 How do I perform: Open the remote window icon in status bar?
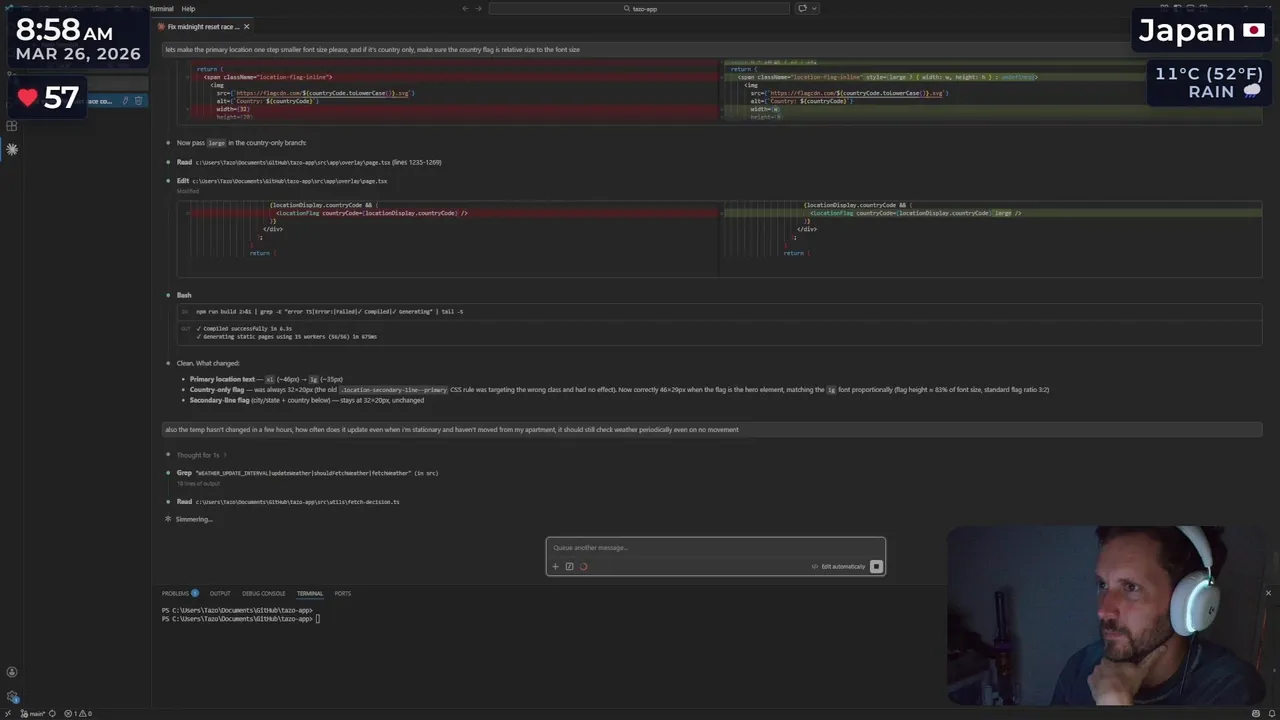(x=6, y=713)
